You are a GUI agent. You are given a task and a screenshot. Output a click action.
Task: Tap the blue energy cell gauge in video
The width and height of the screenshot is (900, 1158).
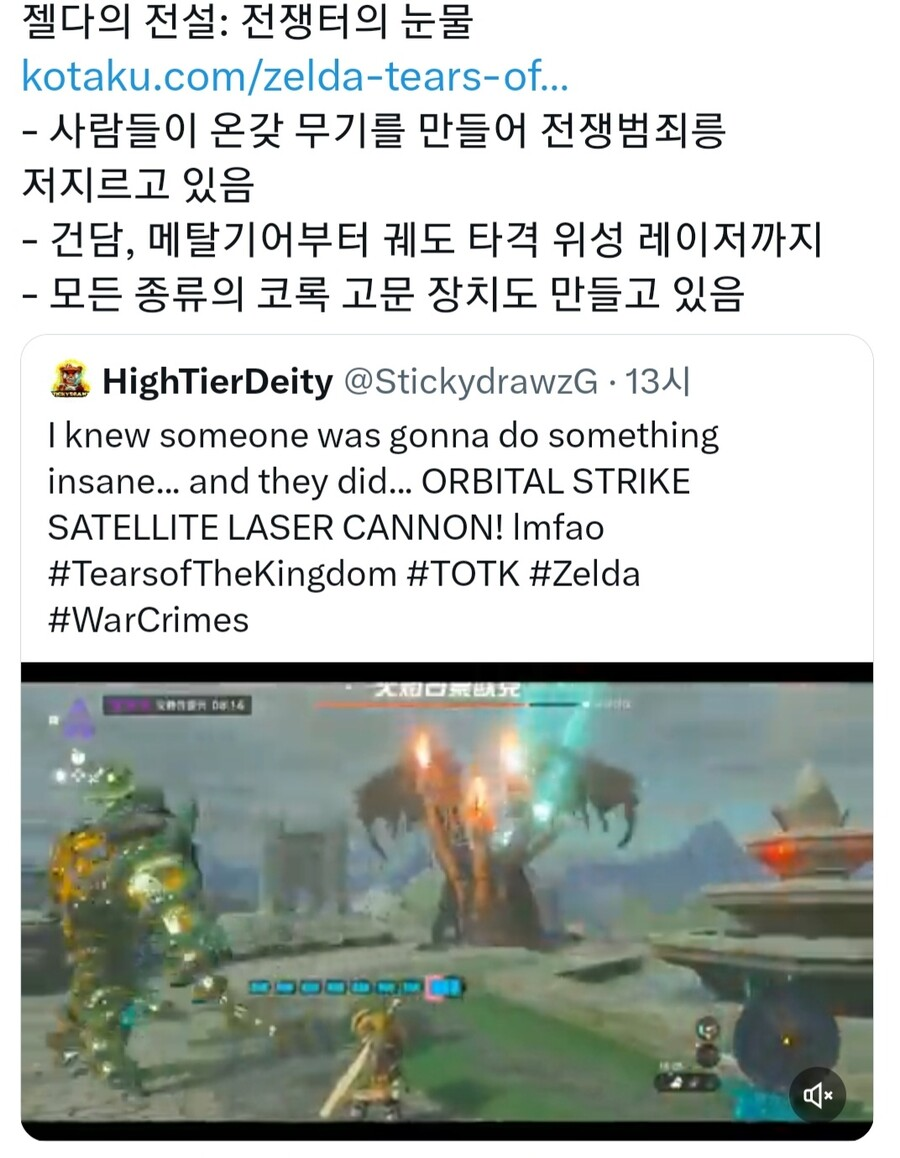[356, 986]
